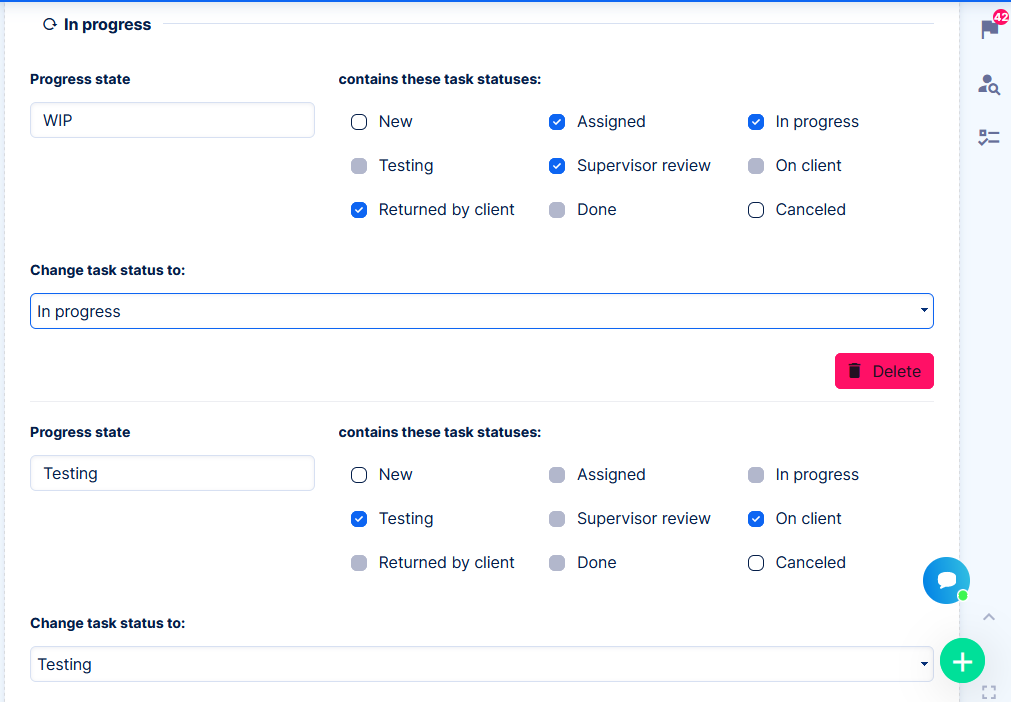Open the flag notifications icon with 42 badge
This screenshot has height=702, width=1011.
[990, 29]
